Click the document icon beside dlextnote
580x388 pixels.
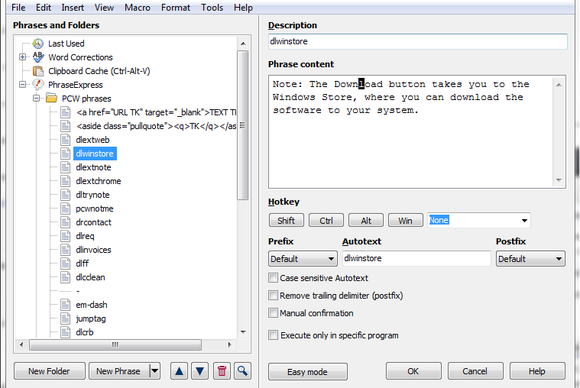click(x=65, y=167)
